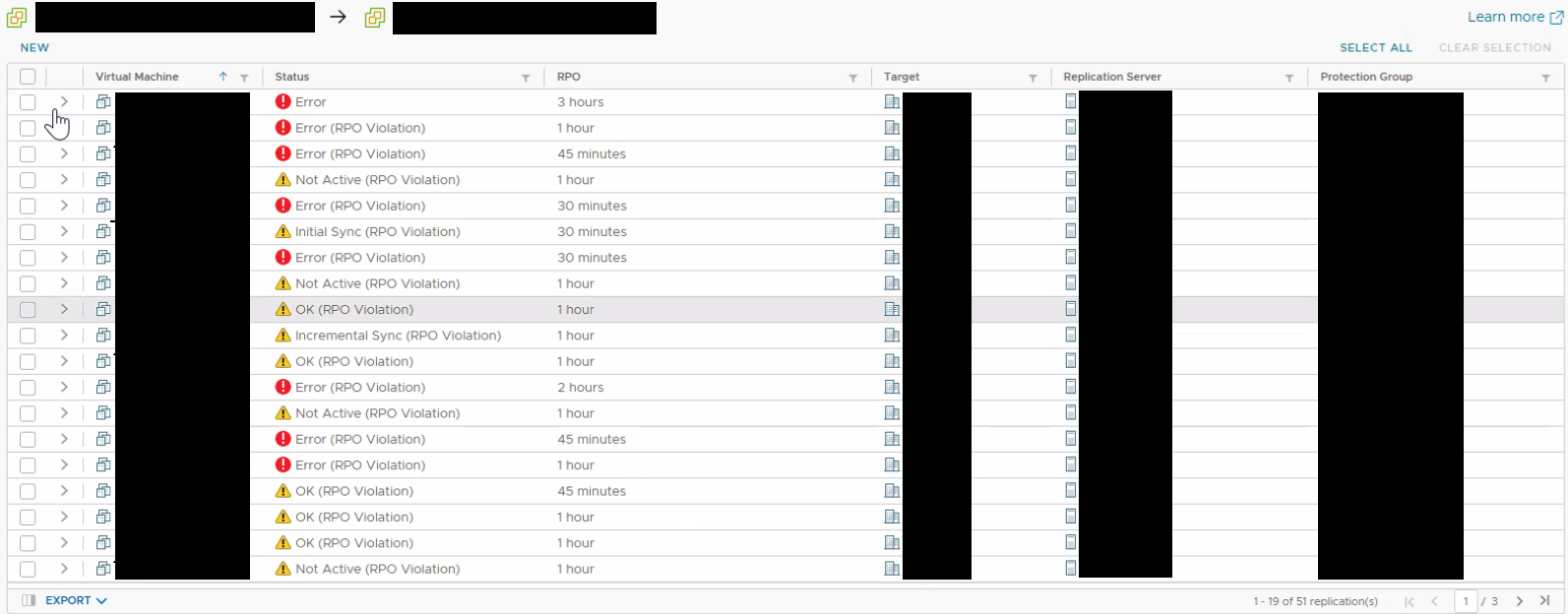Click the replication server icon in the 2 hours row
The height and width of the screenshot is (614, 1568).
click(x=1071, y=388)
